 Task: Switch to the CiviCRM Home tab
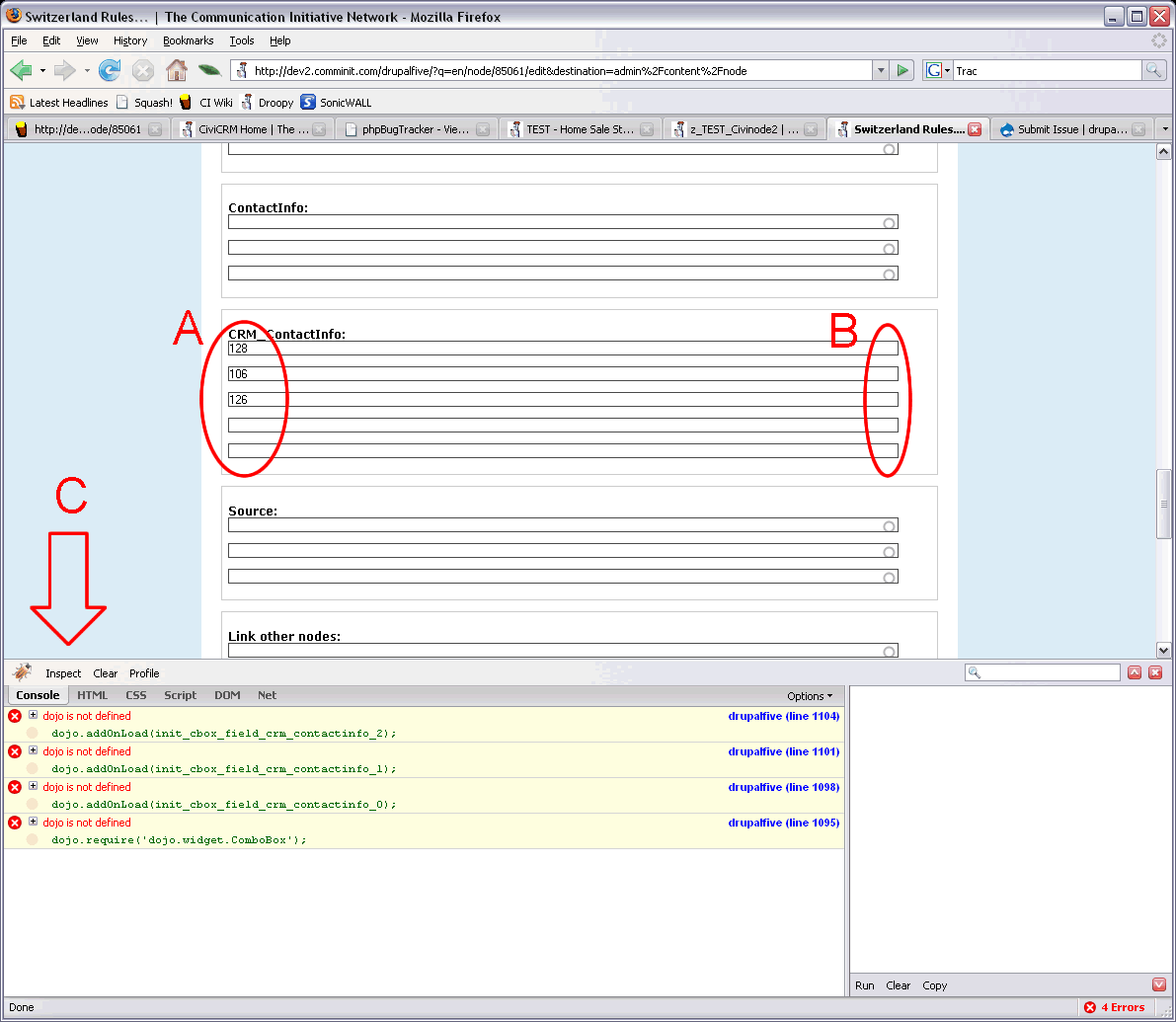click(x=253, y=129)
